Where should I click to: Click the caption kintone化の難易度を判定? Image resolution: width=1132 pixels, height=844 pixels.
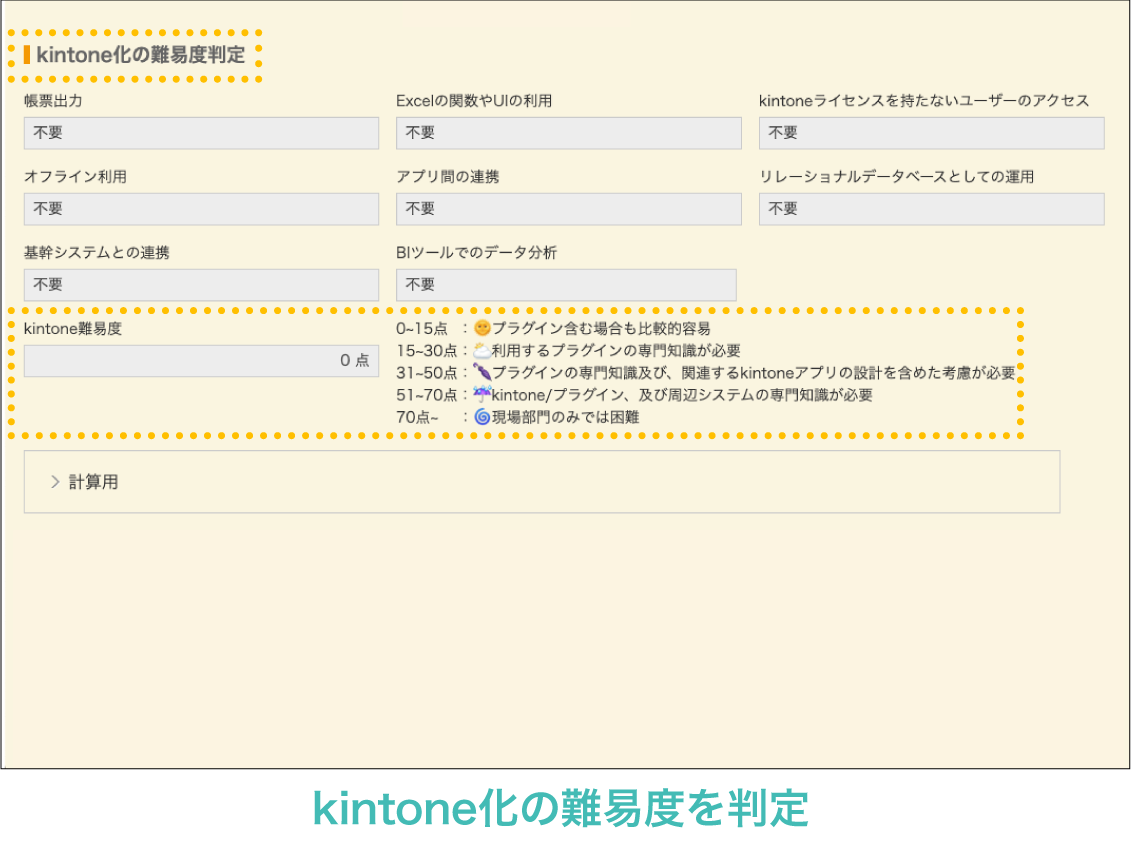click(560, 809)
